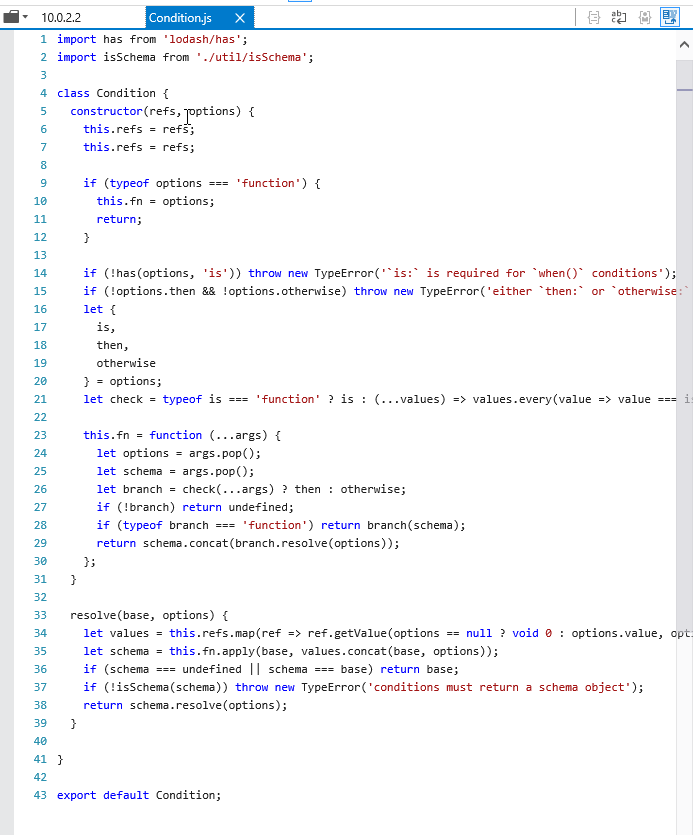The height and width of the screenshot is (835, 693).
Task: Click line number 23 in the gutter
Action: point(40,435)
